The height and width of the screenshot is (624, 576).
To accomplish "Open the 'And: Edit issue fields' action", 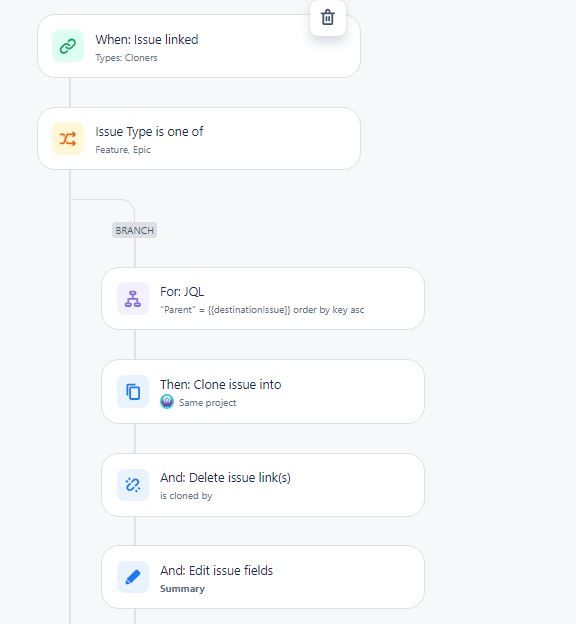I will click(x=263, y=577).
